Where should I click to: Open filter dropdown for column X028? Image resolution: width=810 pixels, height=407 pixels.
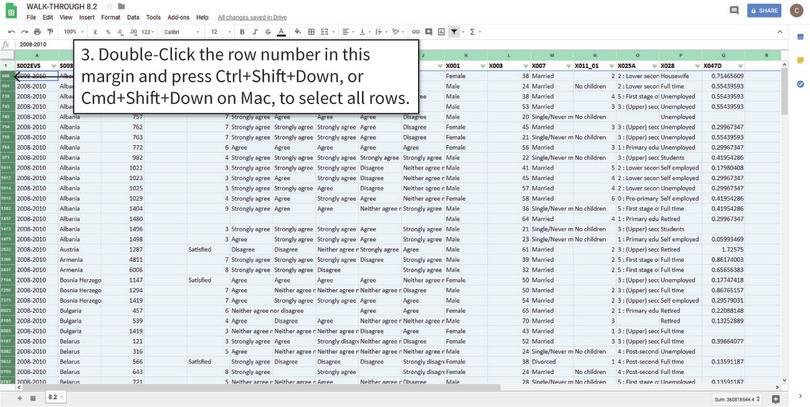[x=697, y=66]
